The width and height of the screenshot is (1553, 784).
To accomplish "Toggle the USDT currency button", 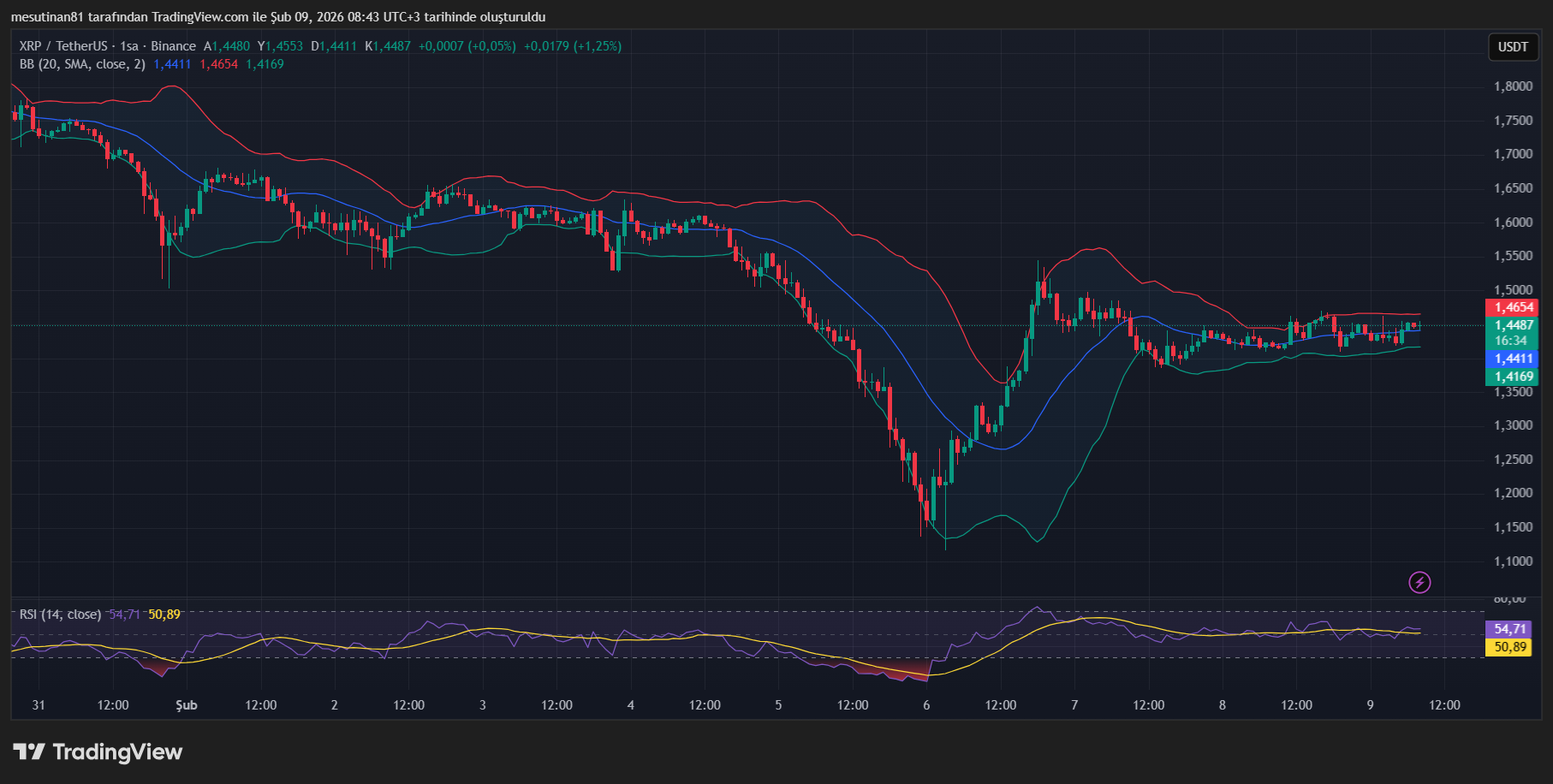I will pyautogui.click(x=1513, y=48).
